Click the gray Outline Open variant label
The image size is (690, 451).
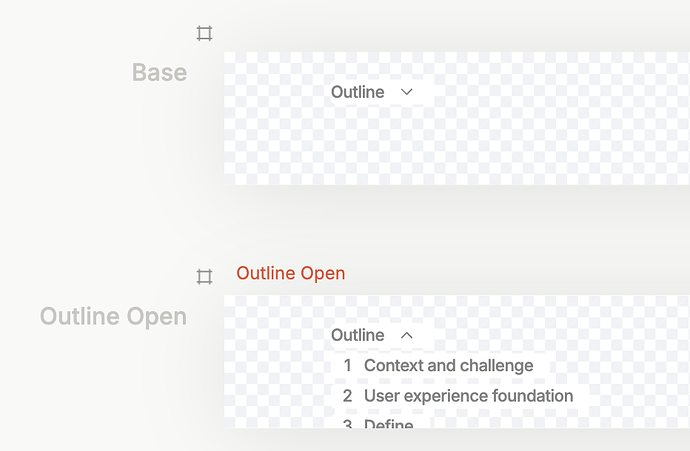pyautogui.click(x=113, y=317)
